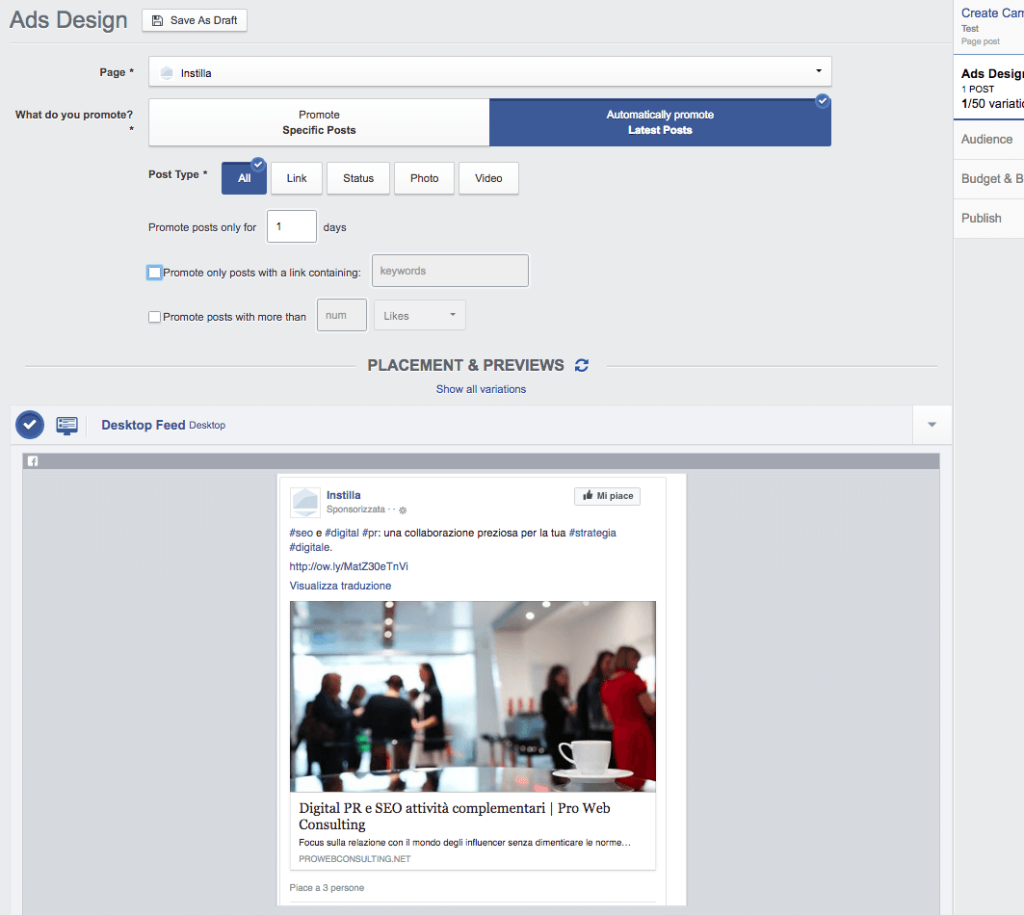Viewport: 1024px width, 915px height.
Task: Open the Page dropdown showing Instilla
Action: click(490, 72)
